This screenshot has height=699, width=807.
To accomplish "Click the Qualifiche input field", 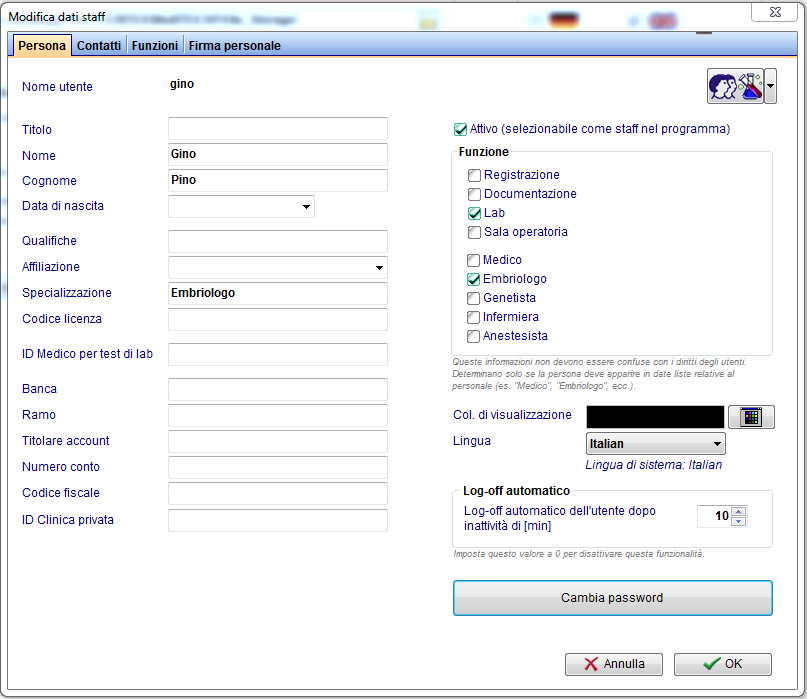I will tap(278, 241).
